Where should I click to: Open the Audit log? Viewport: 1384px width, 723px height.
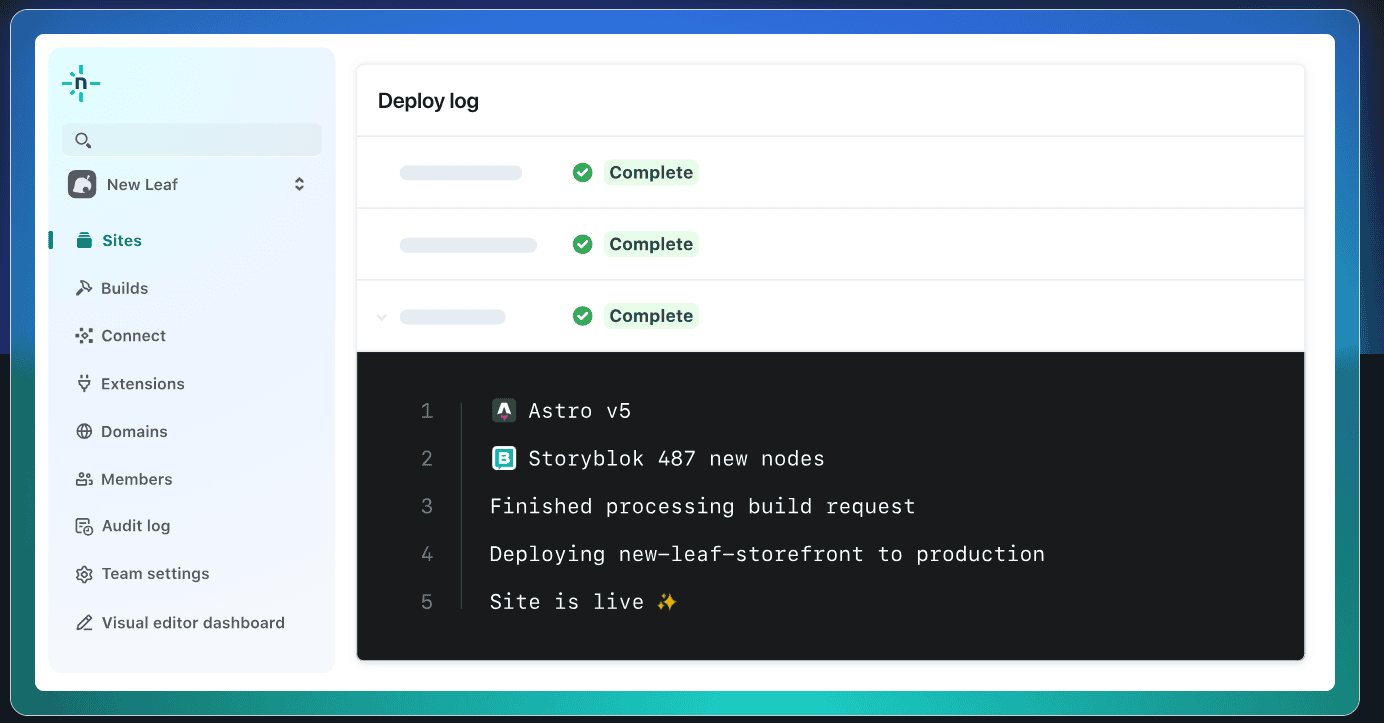tap(136, 526)
